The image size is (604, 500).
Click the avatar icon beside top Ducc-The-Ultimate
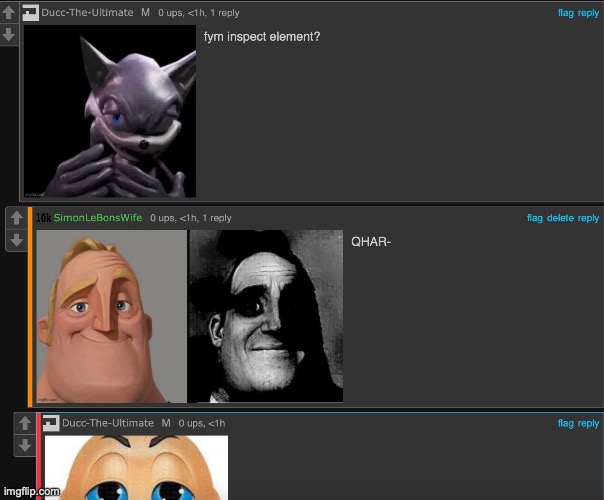click(x=30, y=13)
